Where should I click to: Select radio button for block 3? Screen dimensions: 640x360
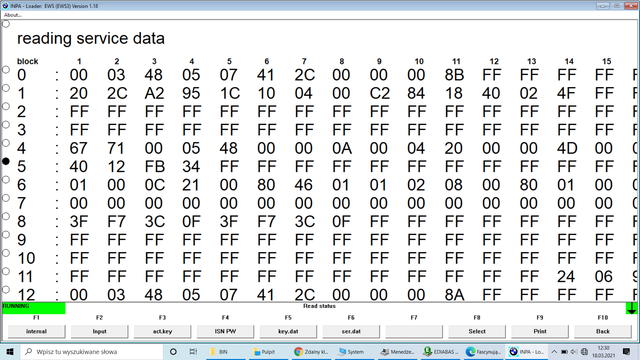(6, 125)
